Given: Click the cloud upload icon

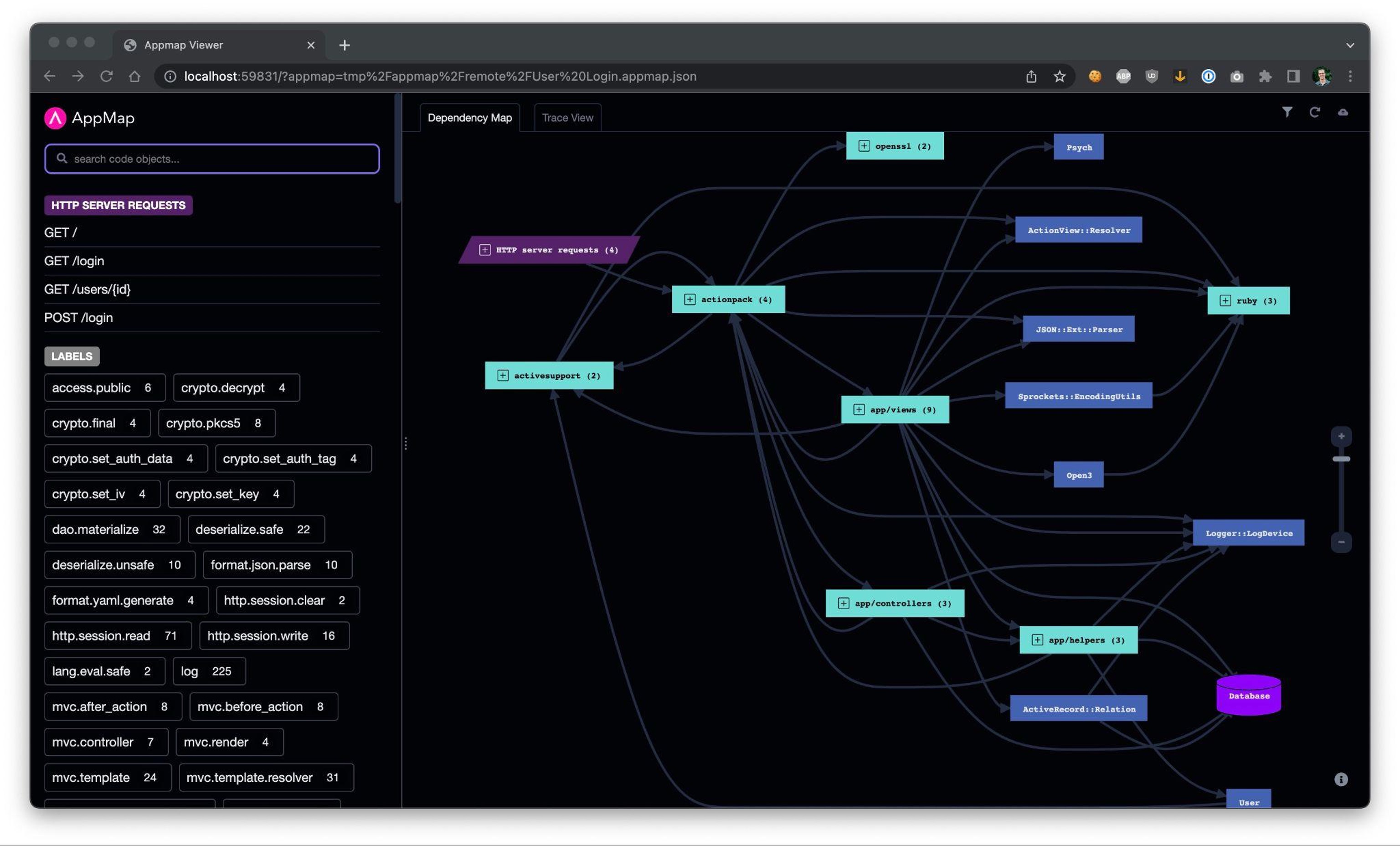Looking at the screenshot, I should pyautogui.click(x=1342, y=112).
